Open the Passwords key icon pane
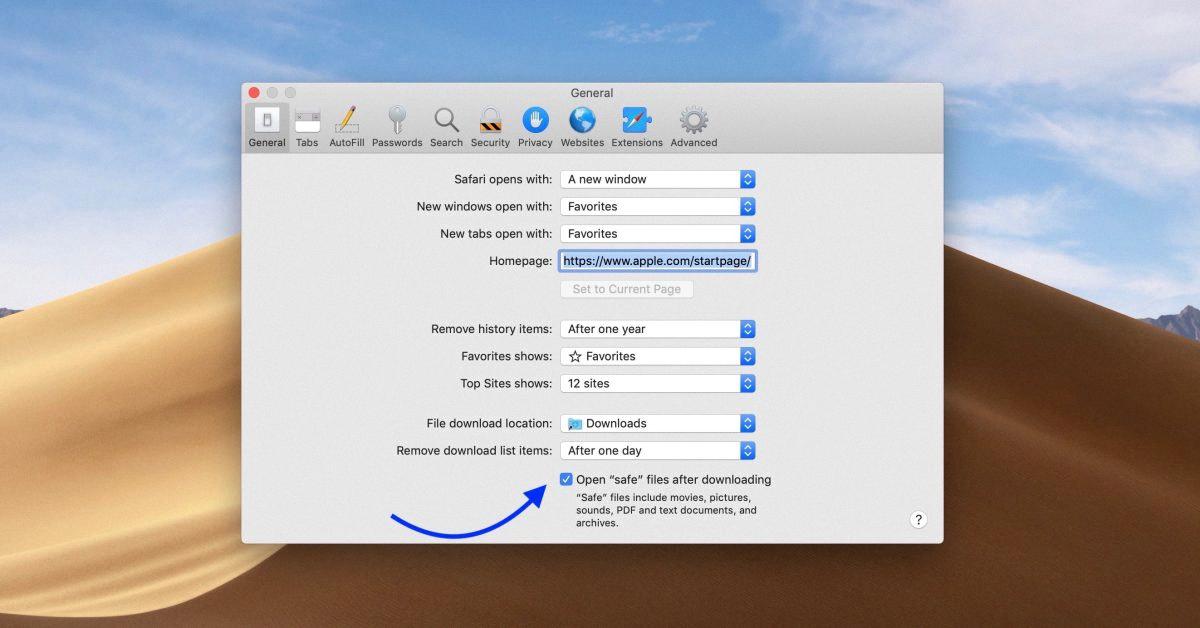 (397, 127)
